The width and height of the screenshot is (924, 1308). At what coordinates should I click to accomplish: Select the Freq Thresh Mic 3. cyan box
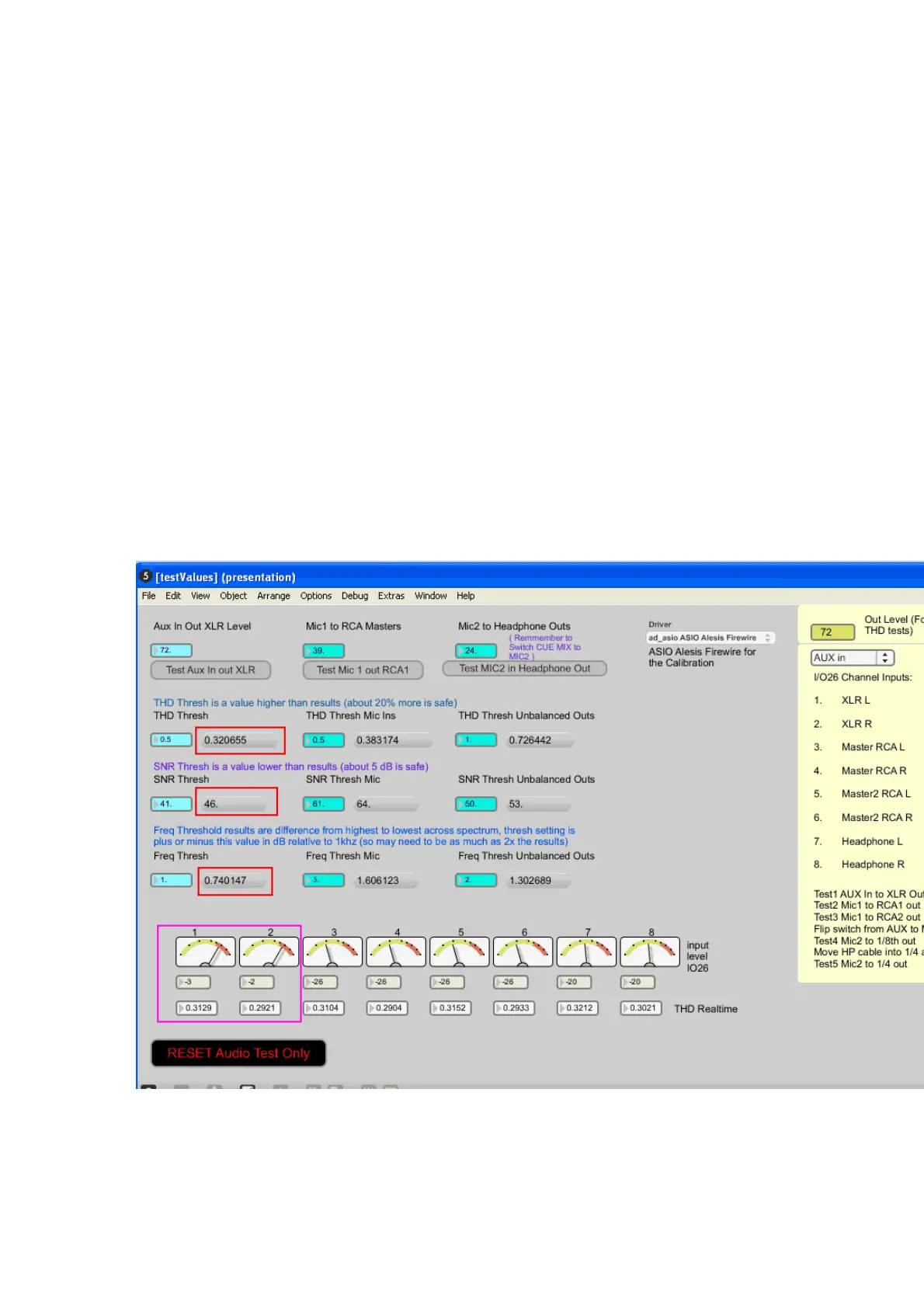coord(323,880)
